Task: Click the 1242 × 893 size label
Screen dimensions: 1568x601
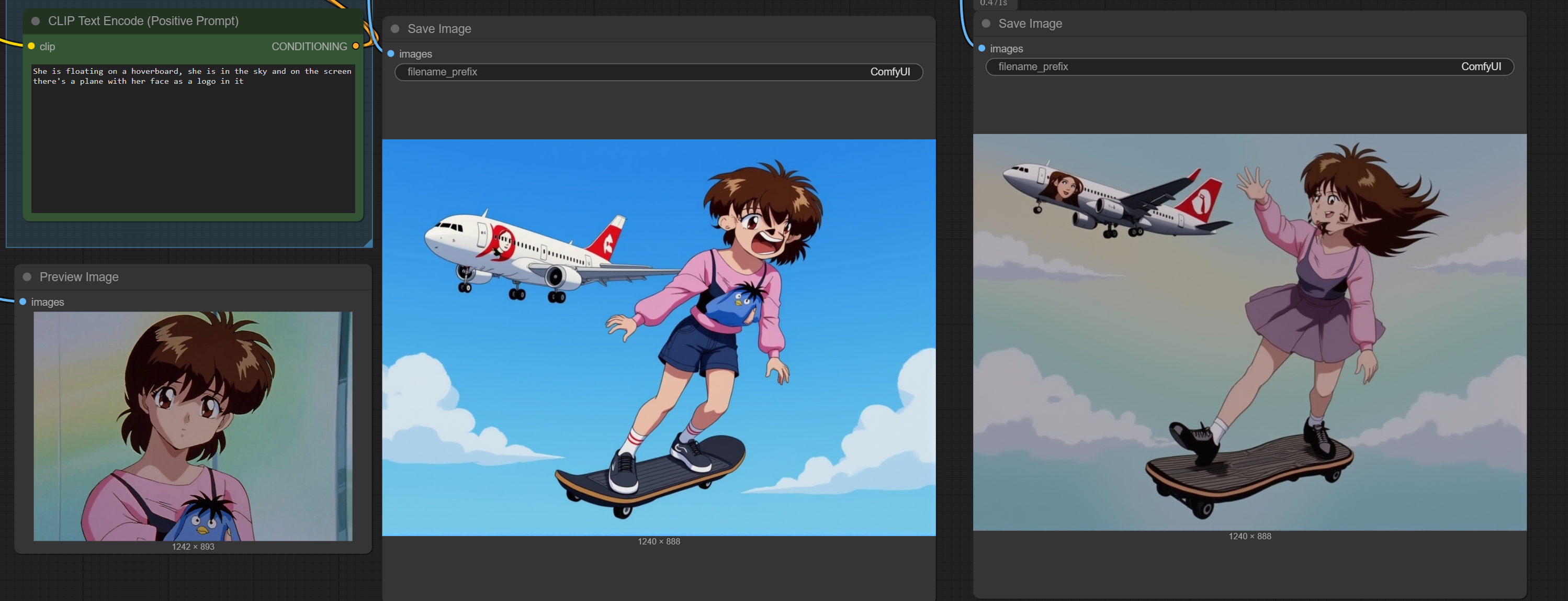Action: pyautogui.click(x=193, y=547)
